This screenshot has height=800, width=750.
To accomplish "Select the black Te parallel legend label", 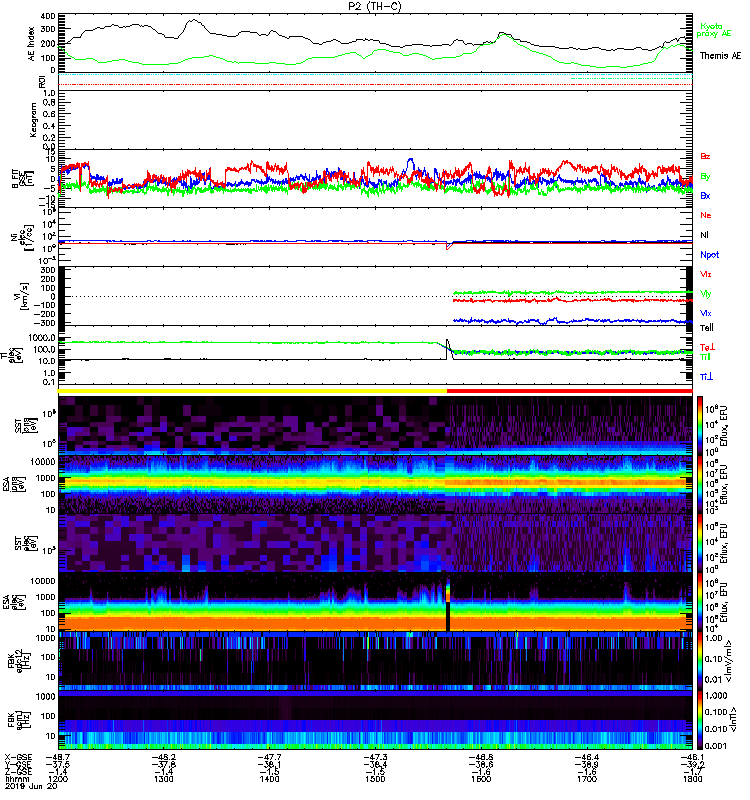I will tap(706, 328).
